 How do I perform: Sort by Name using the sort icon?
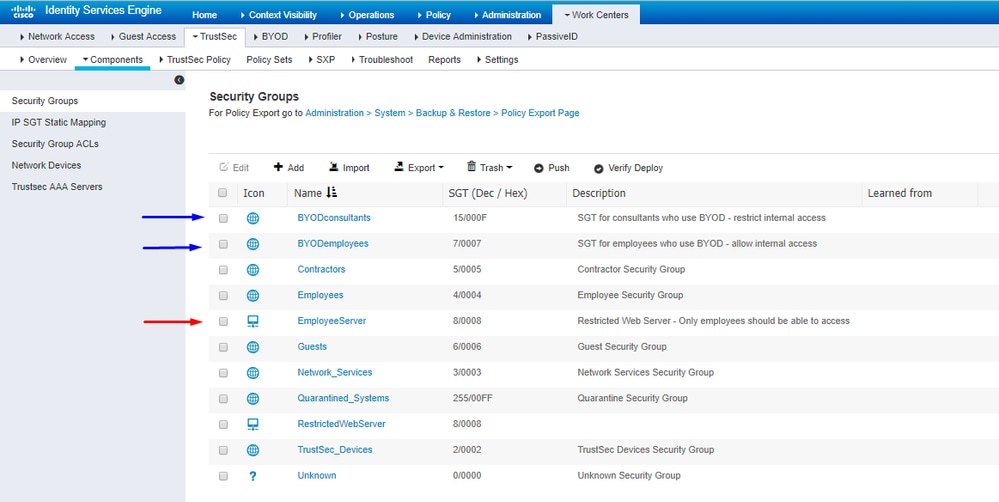pos(331,192)
